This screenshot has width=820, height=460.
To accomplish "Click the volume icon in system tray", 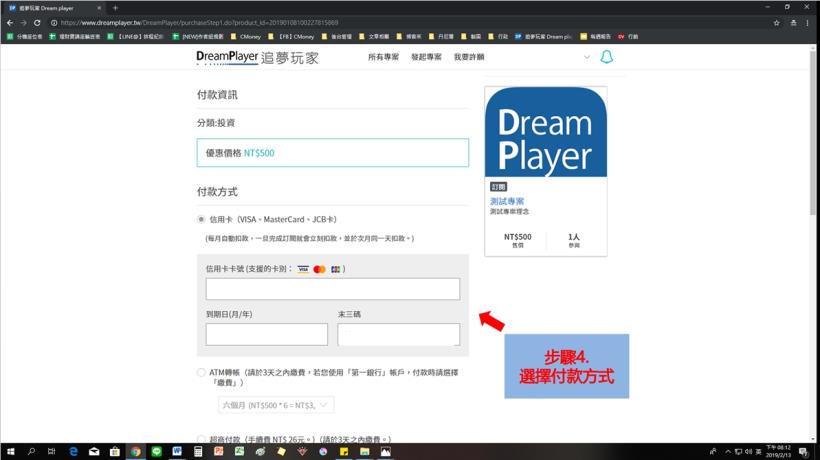I will [748, 452].
